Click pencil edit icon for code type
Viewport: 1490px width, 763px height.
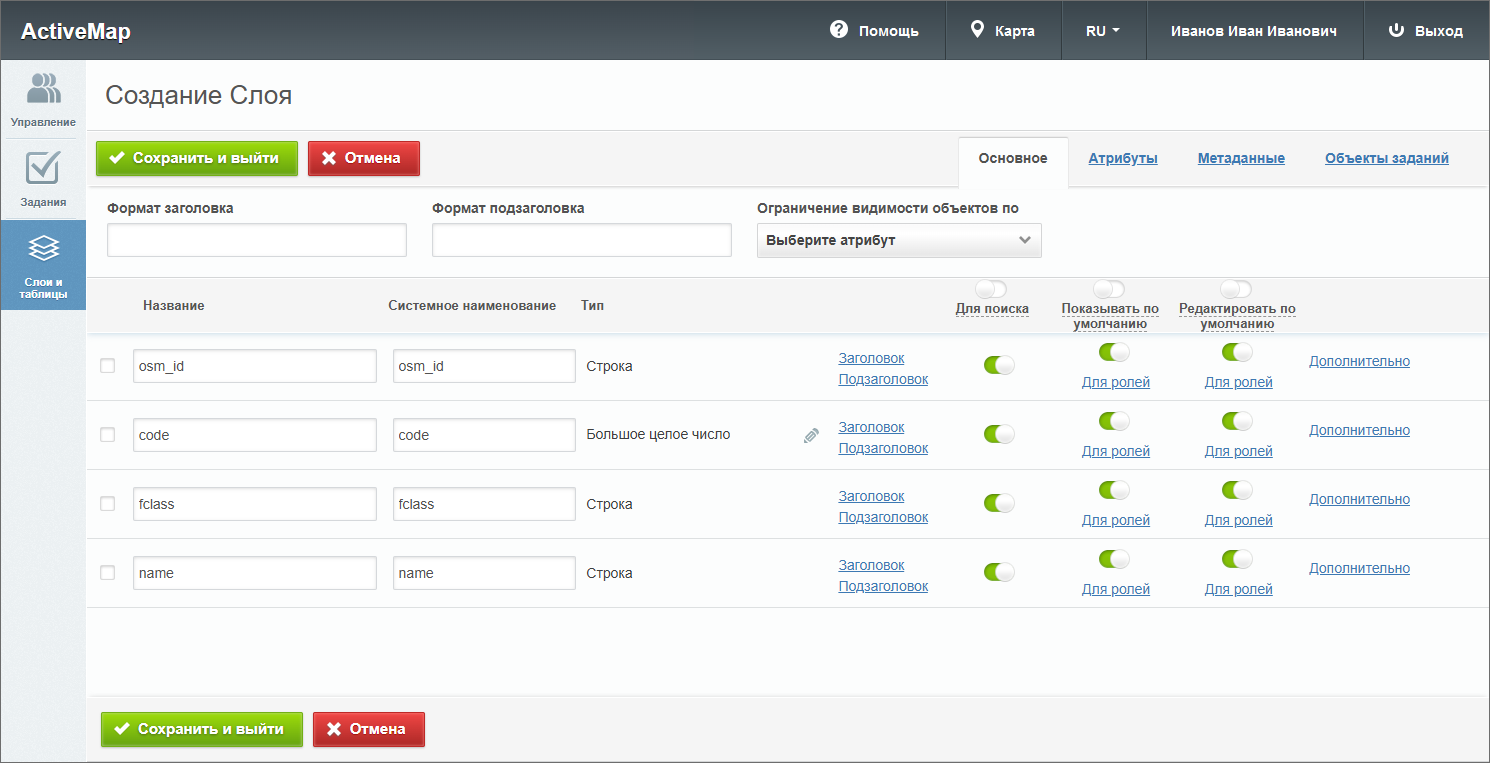click(811, 436)
